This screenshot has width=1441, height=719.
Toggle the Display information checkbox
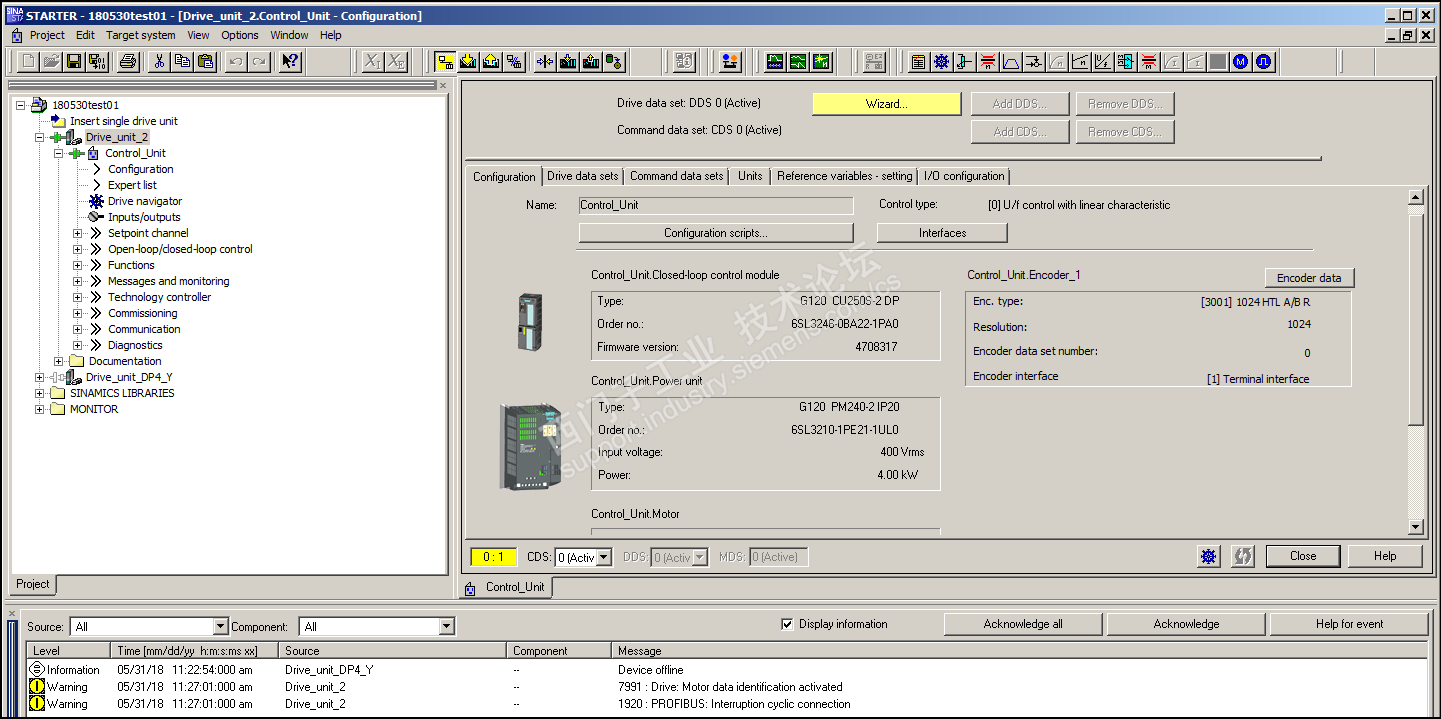click(x=788, y=625)
